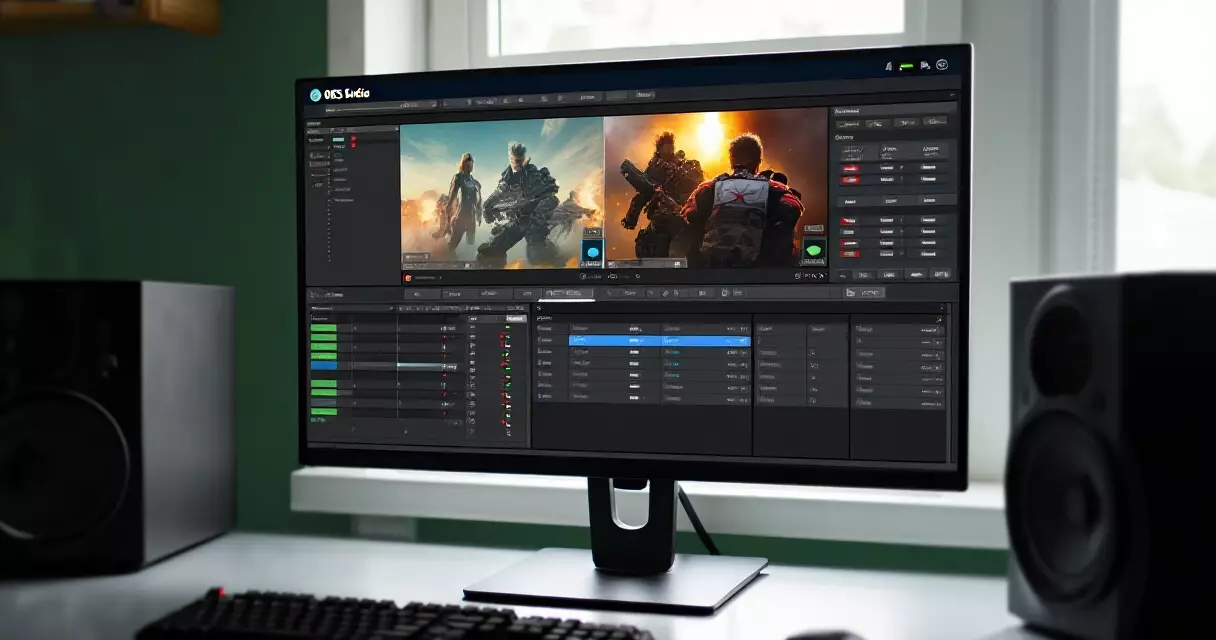Select the blue bar among the green track bars
Image resolution: width=1216 pixels, height=640 pixels.
click(x=324, y=366)
